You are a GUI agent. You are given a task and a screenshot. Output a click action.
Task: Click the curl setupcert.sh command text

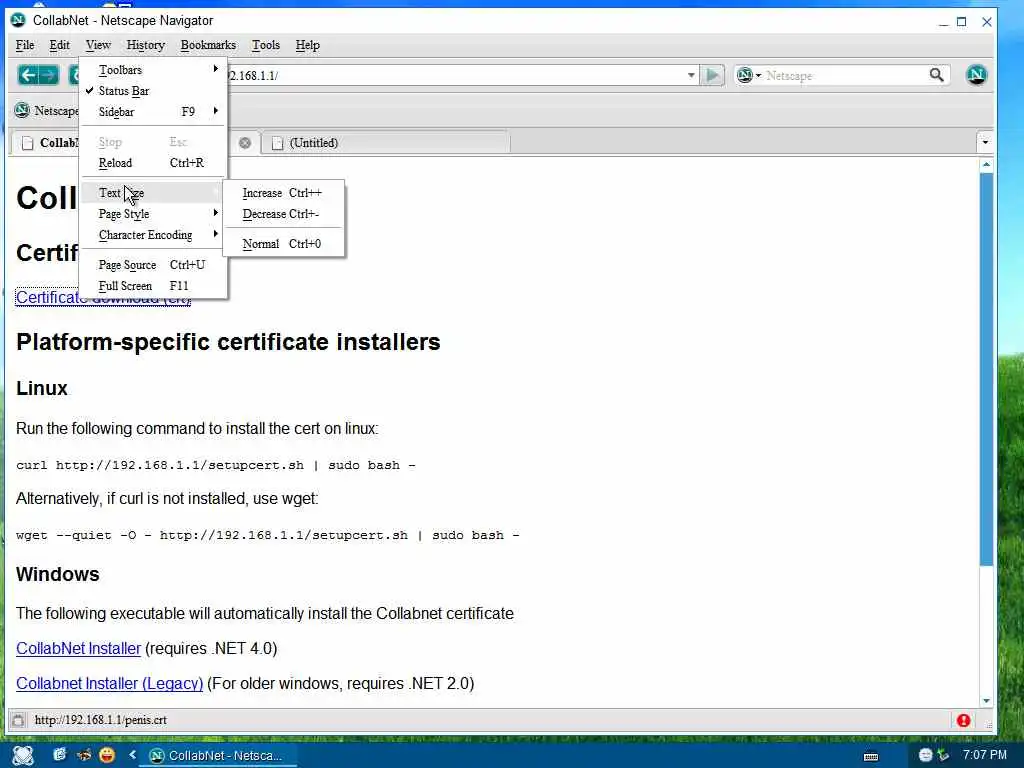216,465
